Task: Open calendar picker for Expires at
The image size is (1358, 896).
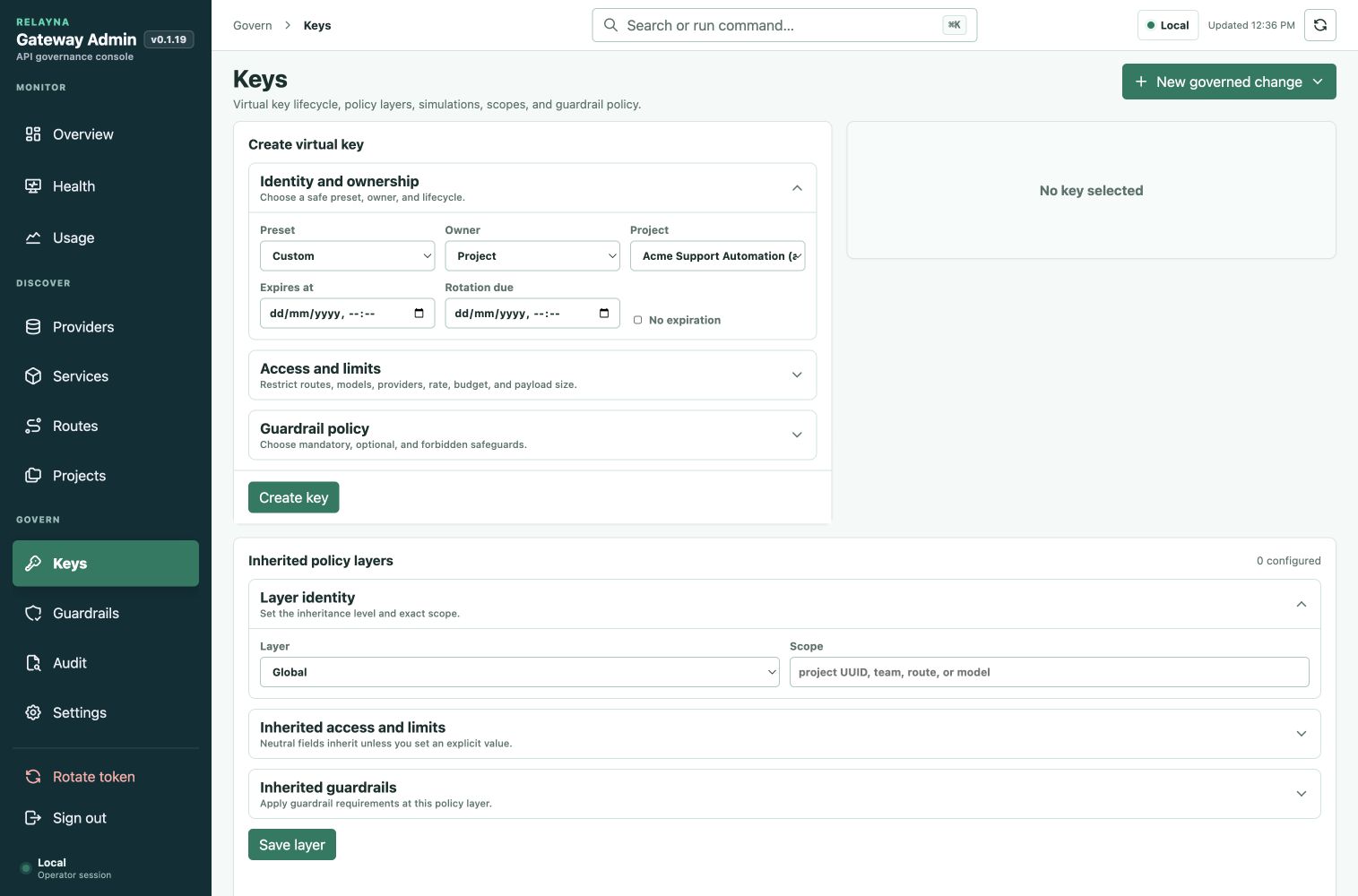Action: pyautogui.click(x=419, y=314)
